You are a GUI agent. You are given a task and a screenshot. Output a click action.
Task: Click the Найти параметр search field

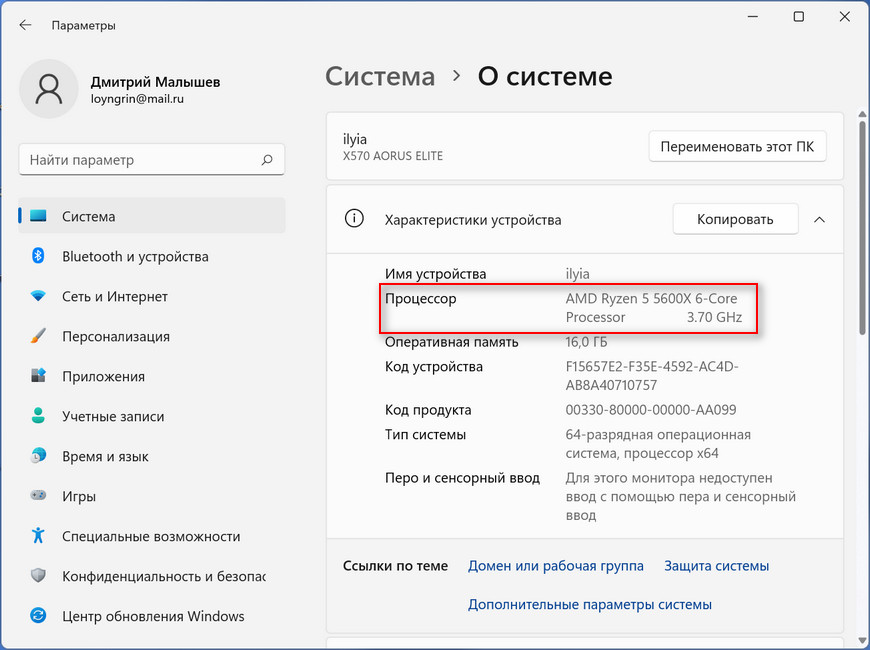[140, 159]
